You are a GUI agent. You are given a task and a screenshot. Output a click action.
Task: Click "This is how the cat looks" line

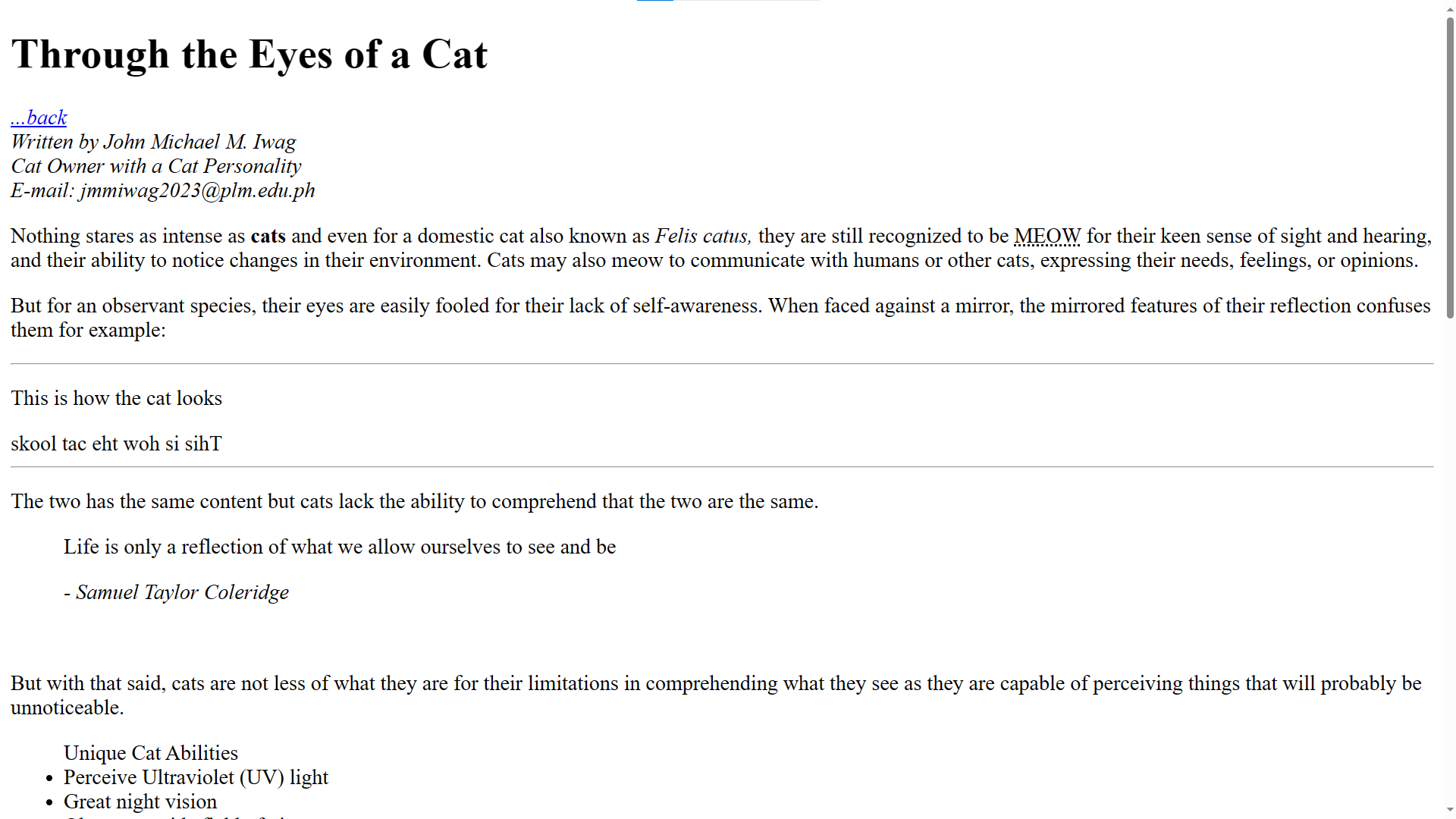pos(116,398)
